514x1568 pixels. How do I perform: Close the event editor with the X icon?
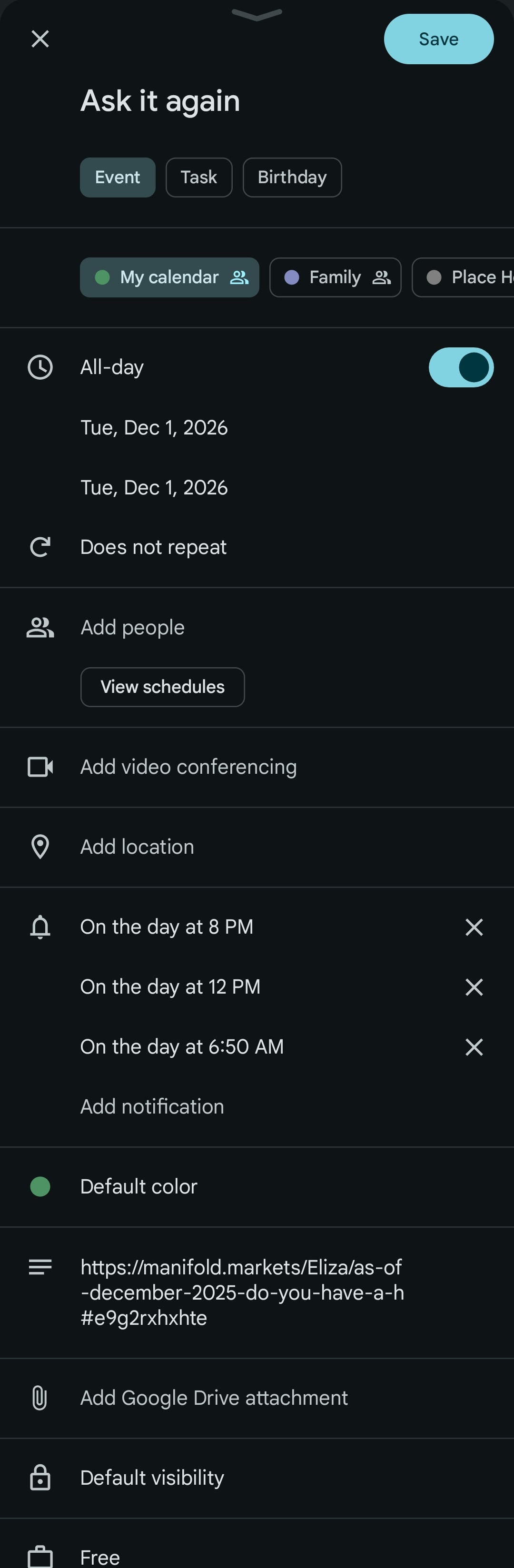coord(40,39)
